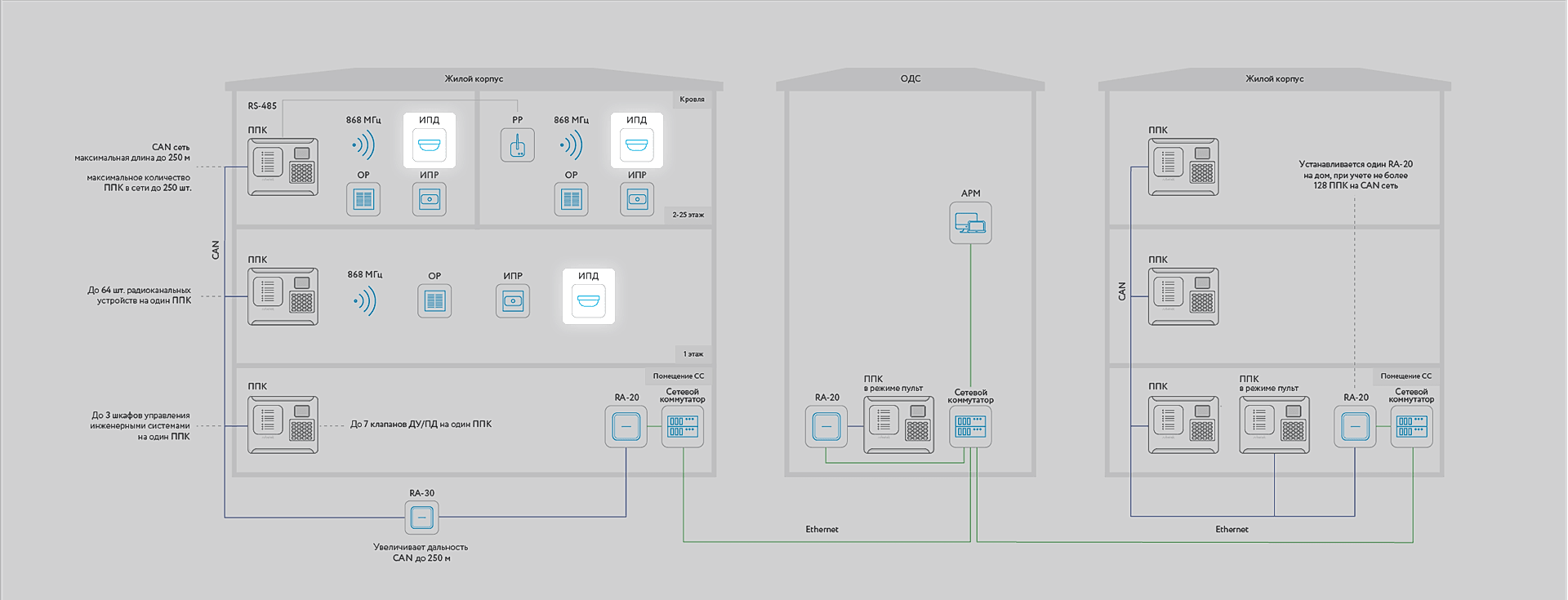Select the ОР icon on the 1st floor
This screenshot has width=1568, height=600.
(434, 301)
